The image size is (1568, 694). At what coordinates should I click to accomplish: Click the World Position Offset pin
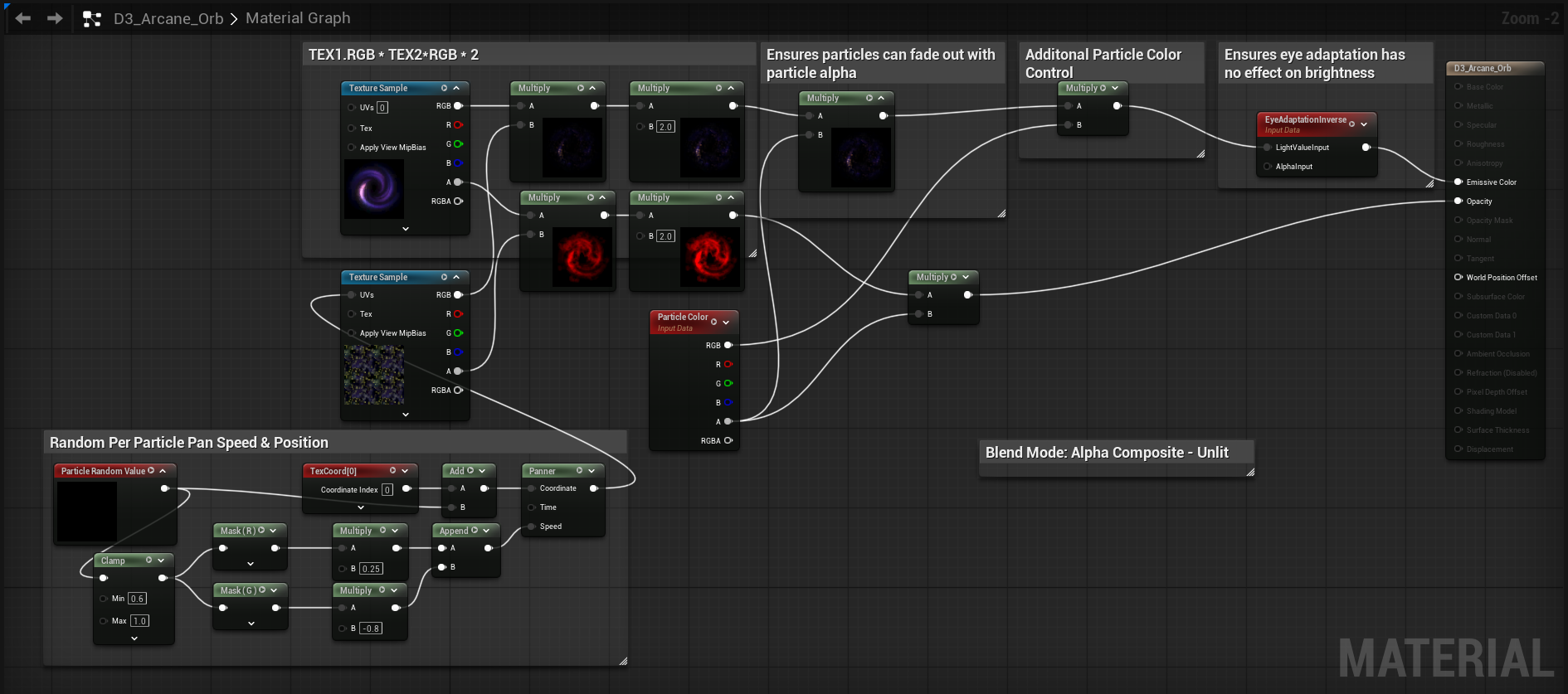(1458, 277)
